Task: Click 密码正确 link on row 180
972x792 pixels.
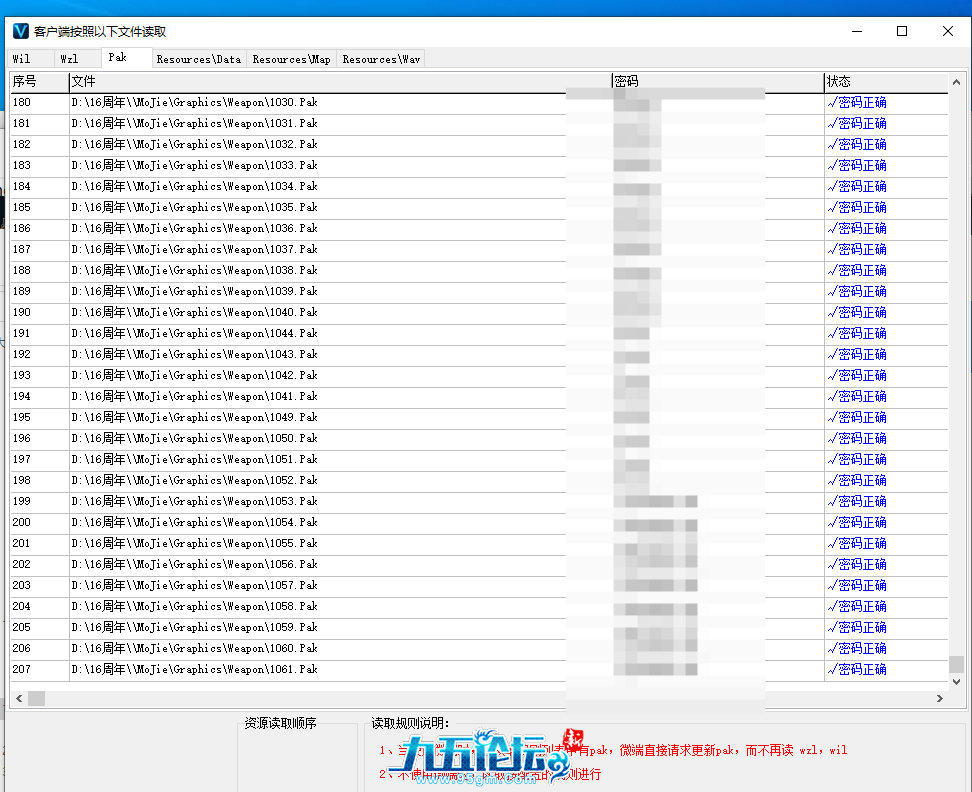Action: click(857, 101)
